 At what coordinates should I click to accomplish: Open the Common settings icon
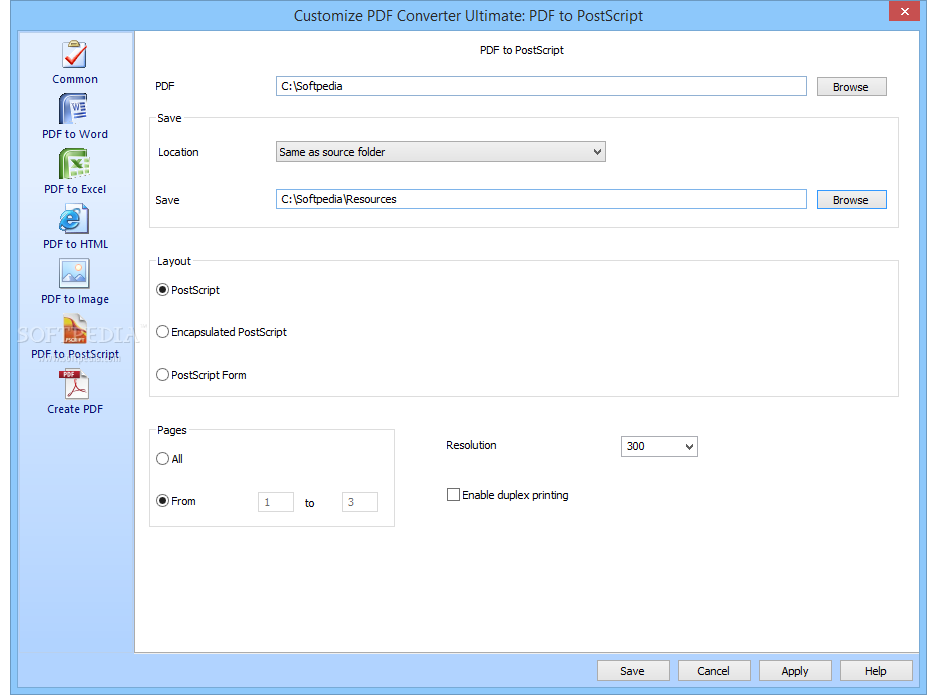[x=74, y=54]
